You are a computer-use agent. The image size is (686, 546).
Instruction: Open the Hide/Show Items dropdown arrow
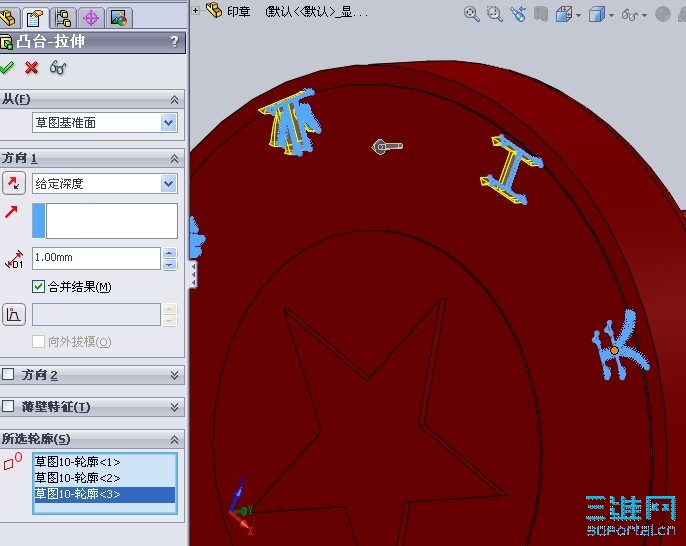[x=644, y=15]
